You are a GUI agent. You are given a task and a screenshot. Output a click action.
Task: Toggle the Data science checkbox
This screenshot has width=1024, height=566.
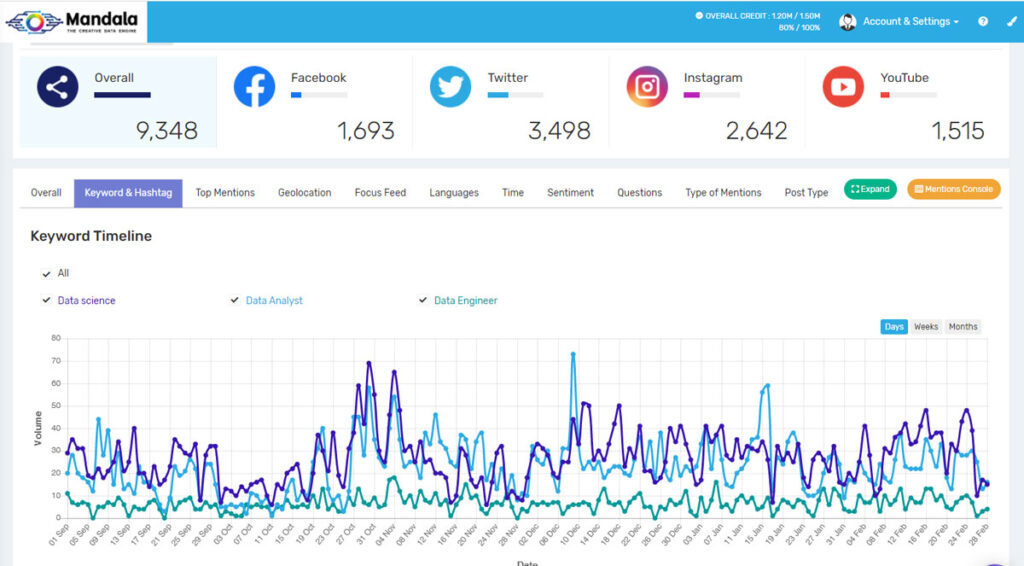coord(46,300)
